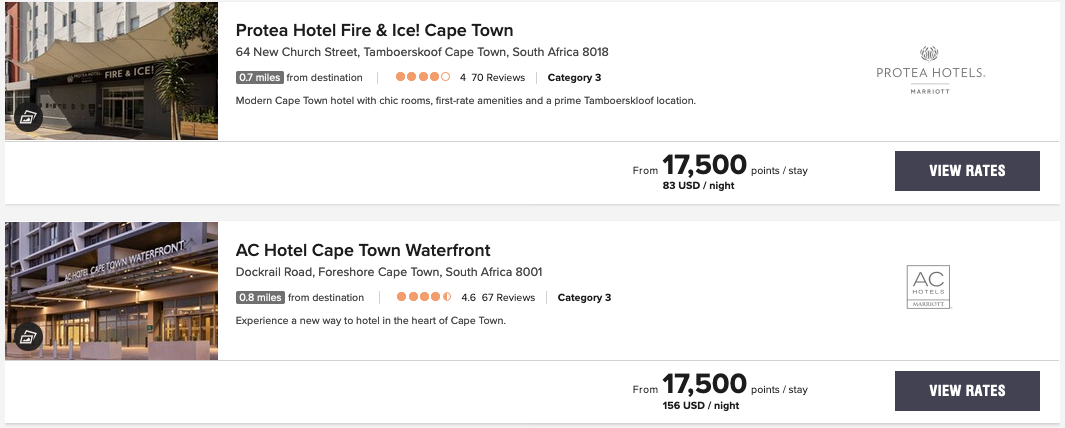
Task: View rates for Protea Hotel Fire & Ice
Action: (966, 171)
